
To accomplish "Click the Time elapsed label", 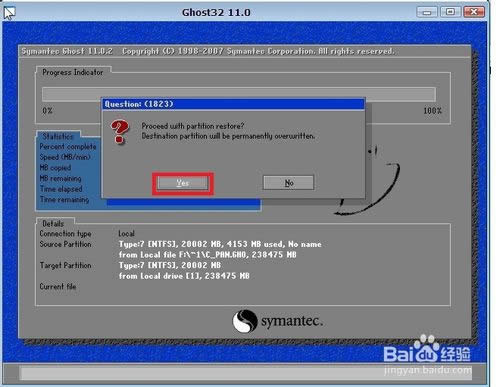I will pos(61,189).
